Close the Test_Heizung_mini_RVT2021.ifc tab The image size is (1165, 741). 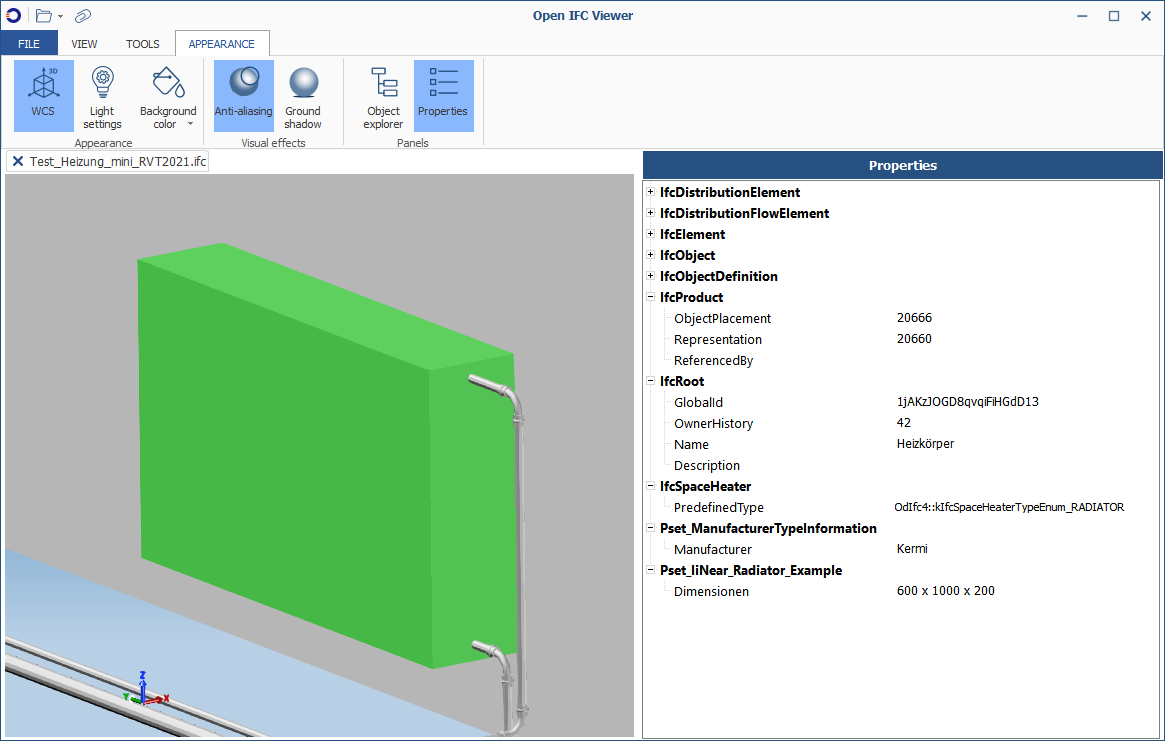[18, 161]
